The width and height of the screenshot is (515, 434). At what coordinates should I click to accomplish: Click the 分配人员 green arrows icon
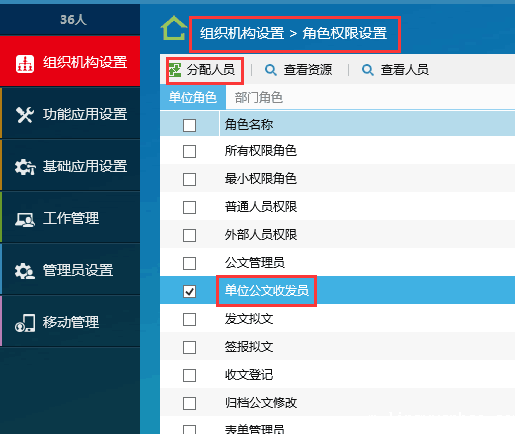tap(175, 70)
